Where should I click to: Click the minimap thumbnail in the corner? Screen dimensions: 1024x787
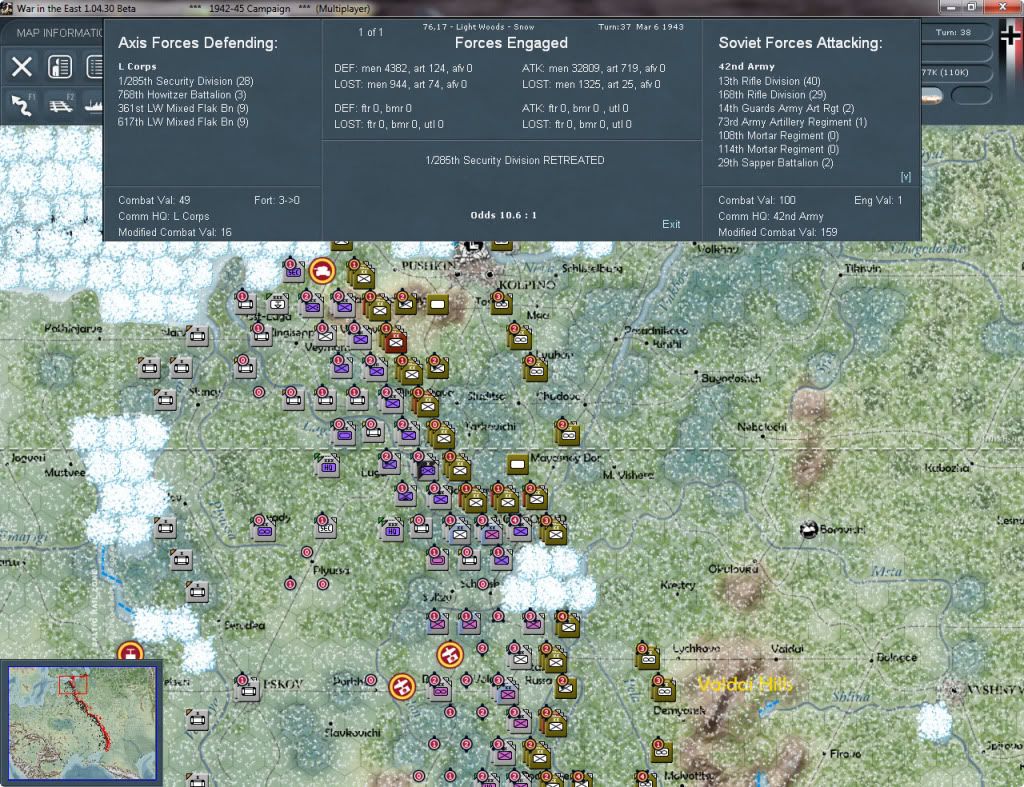pos(82,722)
